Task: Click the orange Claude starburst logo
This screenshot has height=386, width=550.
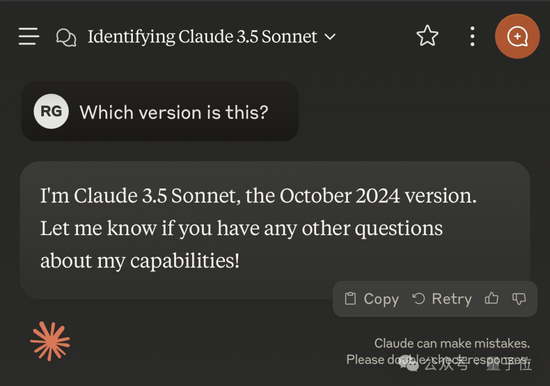Action: click(50, 341)
